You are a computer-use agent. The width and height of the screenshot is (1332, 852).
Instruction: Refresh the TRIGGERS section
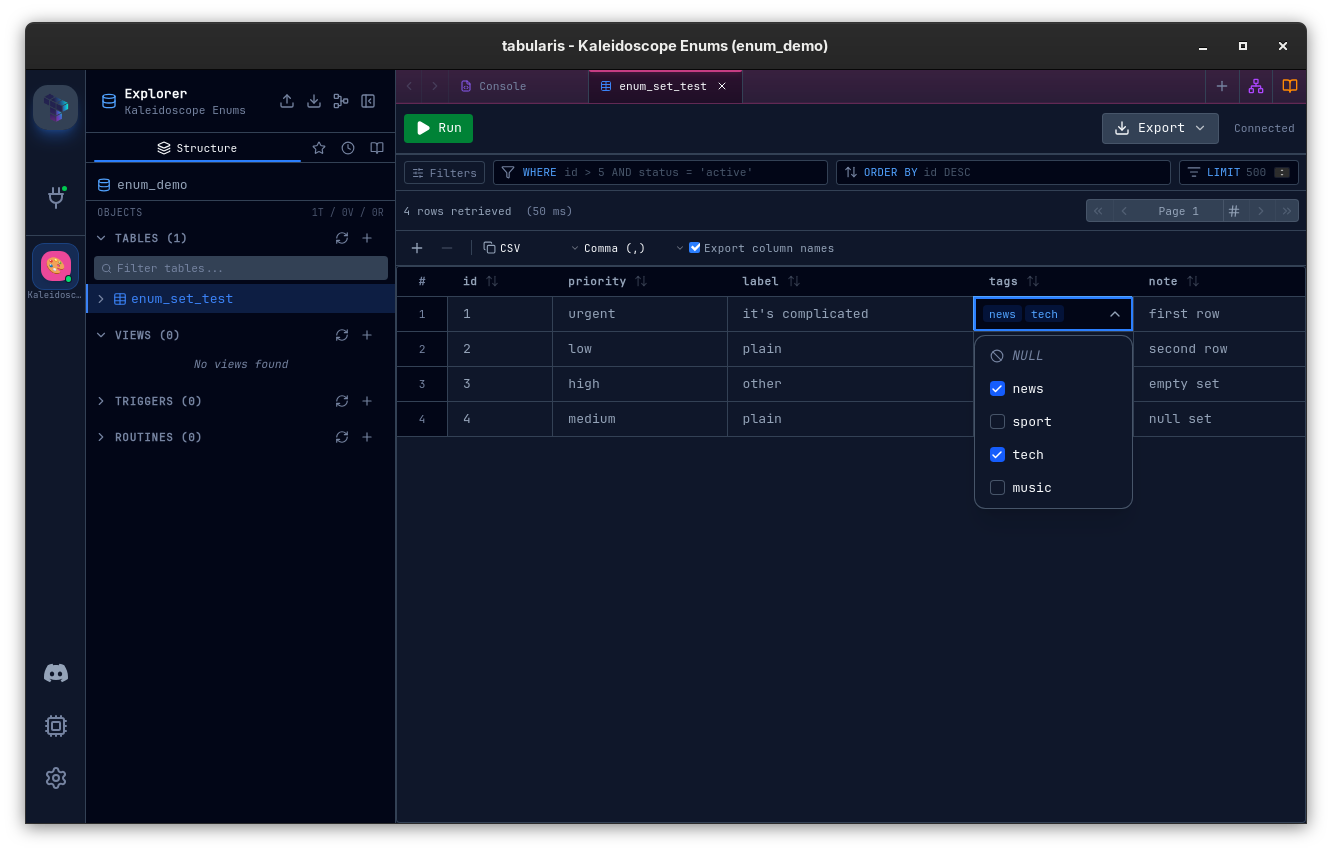tap(342, 401)
